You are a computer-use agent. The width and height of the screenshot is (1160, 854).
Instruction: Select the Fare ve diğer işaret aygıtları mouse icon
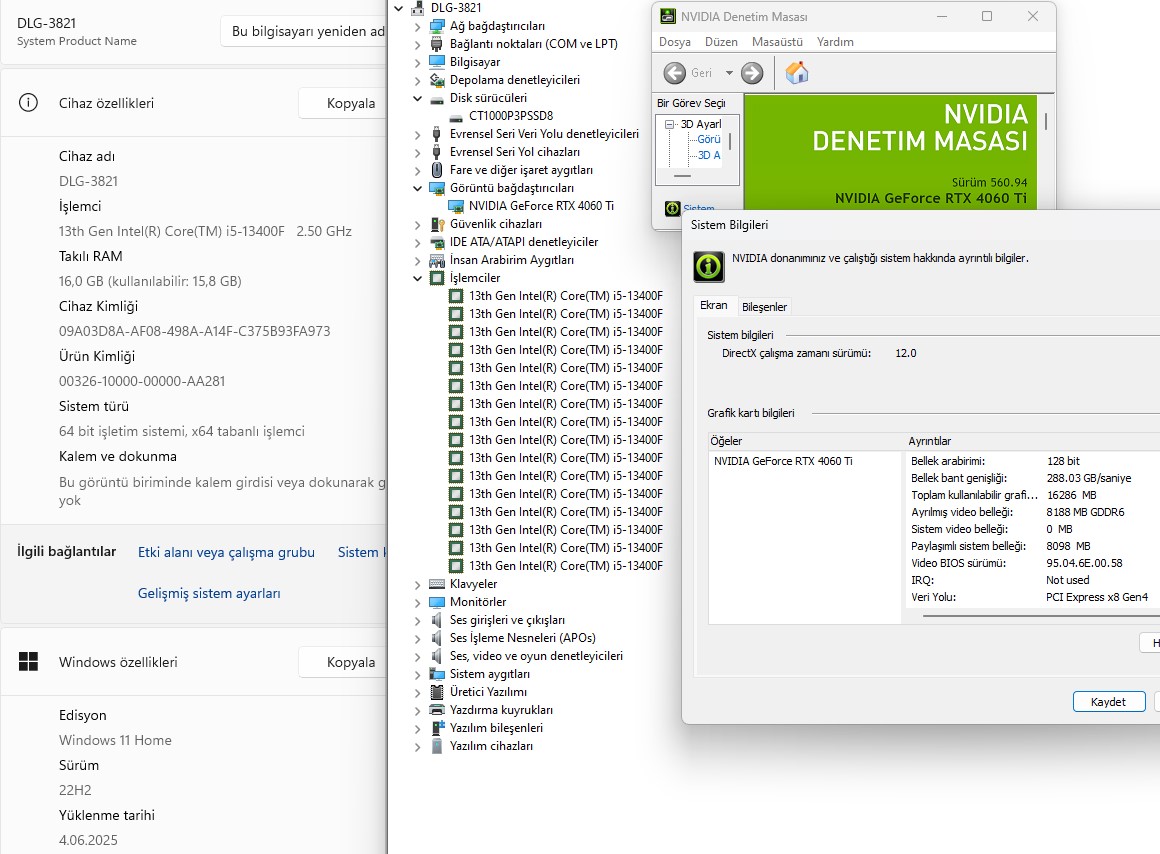pyautogui.click(x=437, y=170)
